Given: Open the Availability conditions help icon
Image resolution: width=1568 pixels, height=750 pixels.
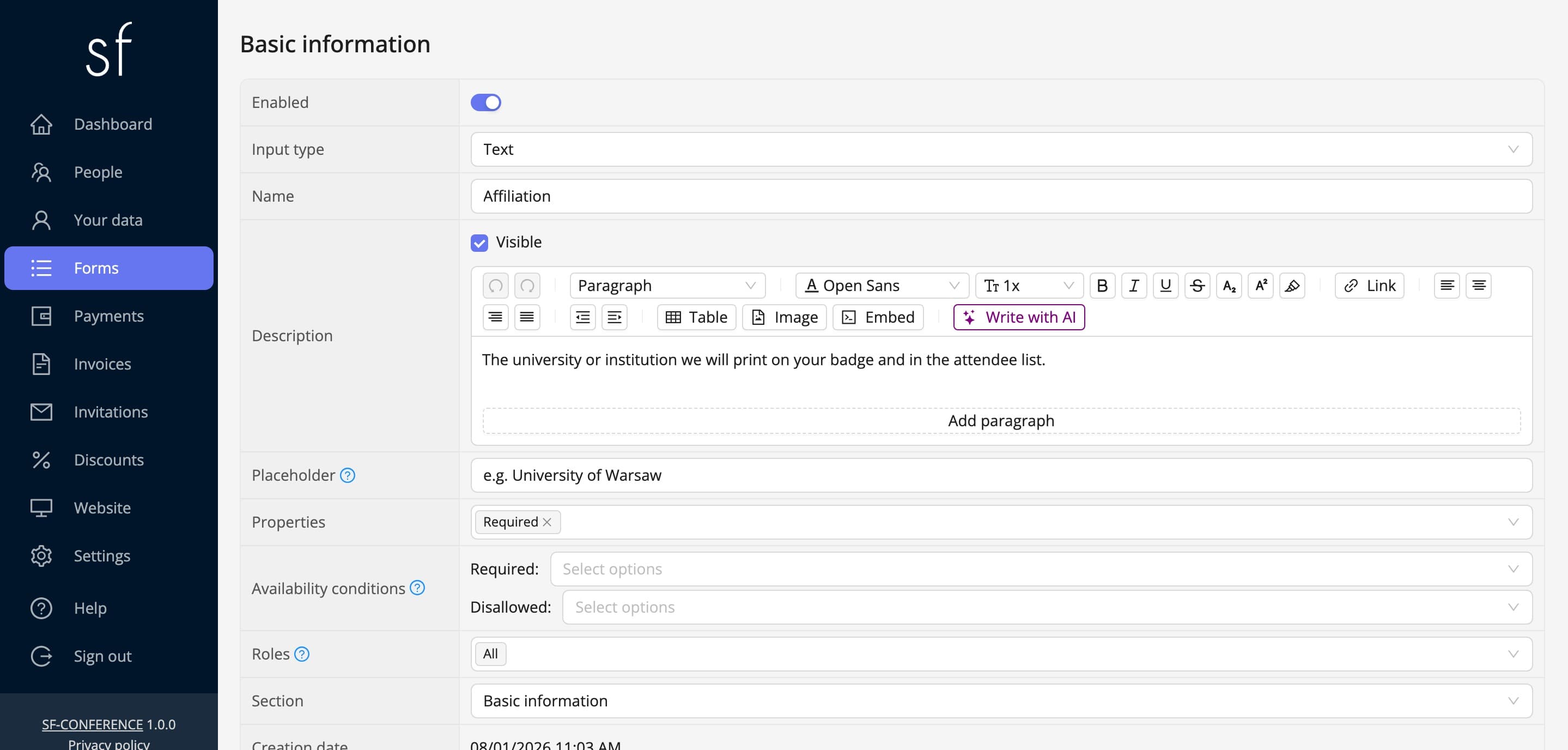Looking at the screenshot, I should pos(417,588).
